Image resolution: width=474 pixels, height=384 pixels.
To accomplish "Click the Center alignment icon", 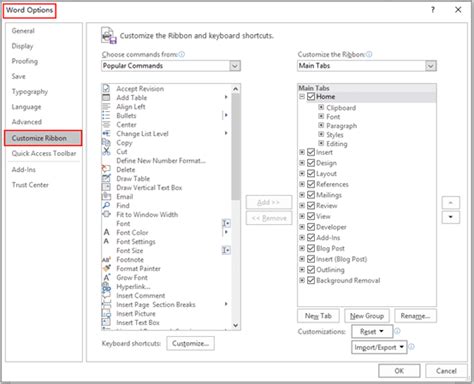I will point(106,124).
